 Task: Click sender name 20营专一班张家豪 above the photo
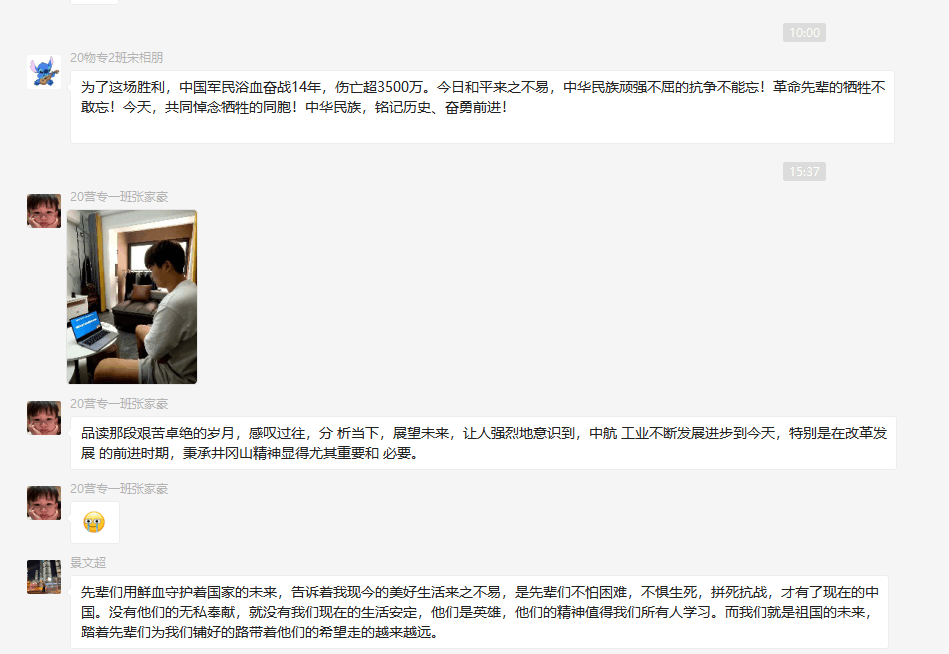point(119,197)
